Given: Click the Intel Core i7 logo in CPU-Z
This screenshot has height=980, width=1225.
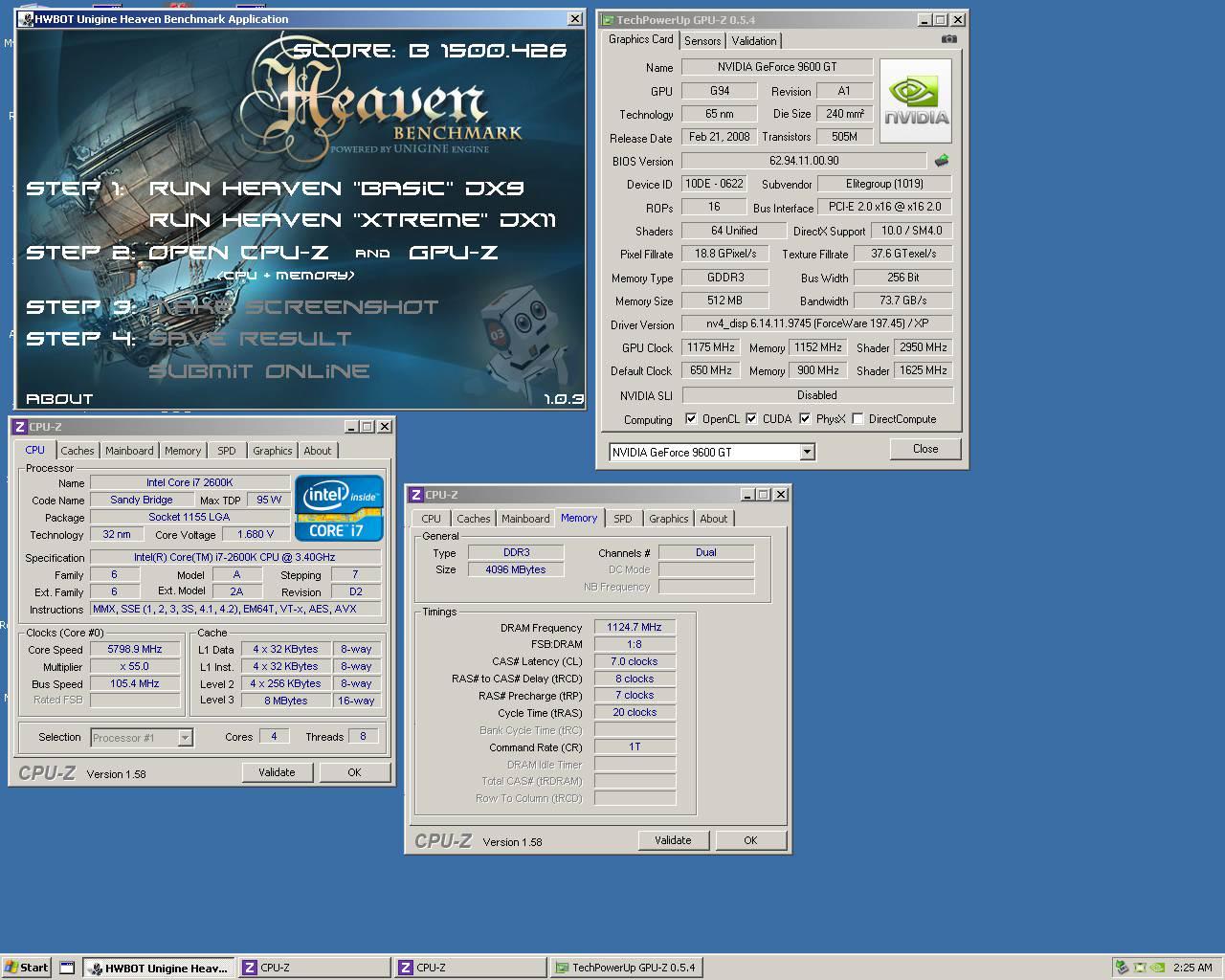Looking at the screenshot, I should point(340,508).
